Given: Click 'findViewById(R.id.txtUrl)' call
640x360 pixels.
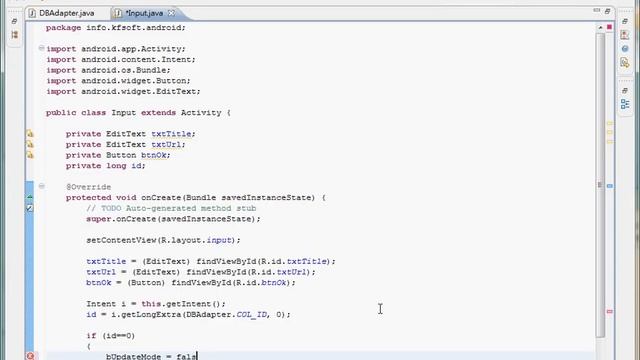Looking at the screenshot, I should click(248, 272).
